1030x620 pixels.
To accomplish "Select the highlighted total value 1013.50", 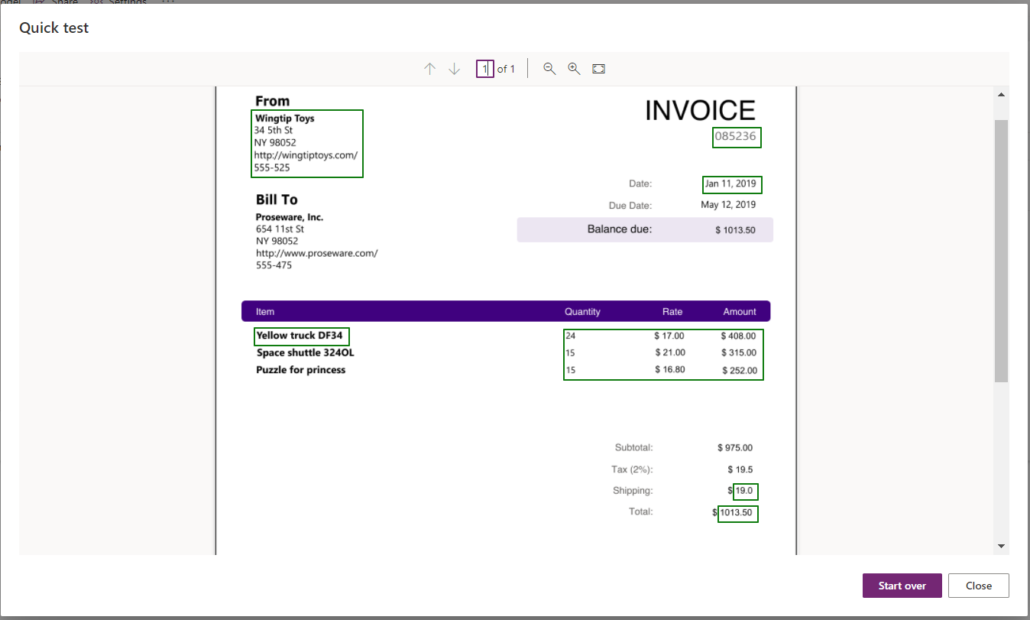I will click(x=738, y=513).
